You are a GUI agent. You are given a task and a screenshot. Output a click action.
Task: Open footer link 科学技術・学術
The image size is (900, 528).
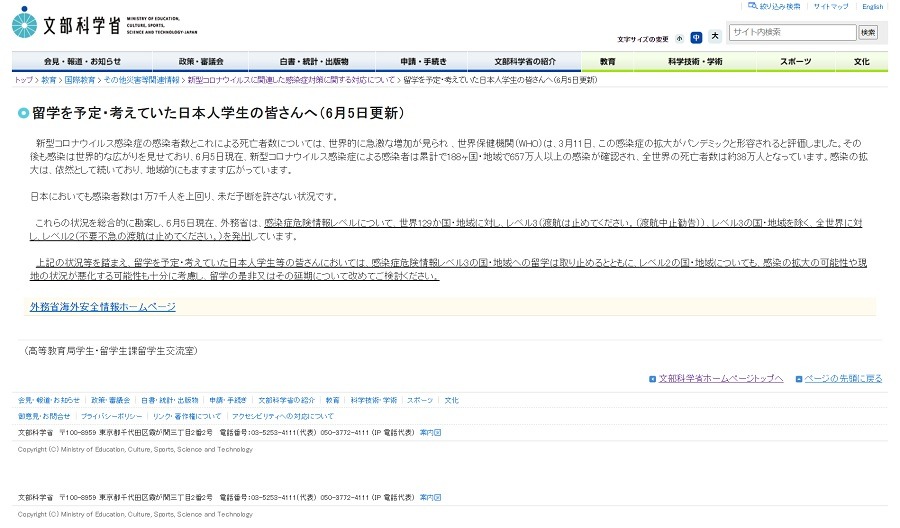pyautogui.click(x=374, y=401)
